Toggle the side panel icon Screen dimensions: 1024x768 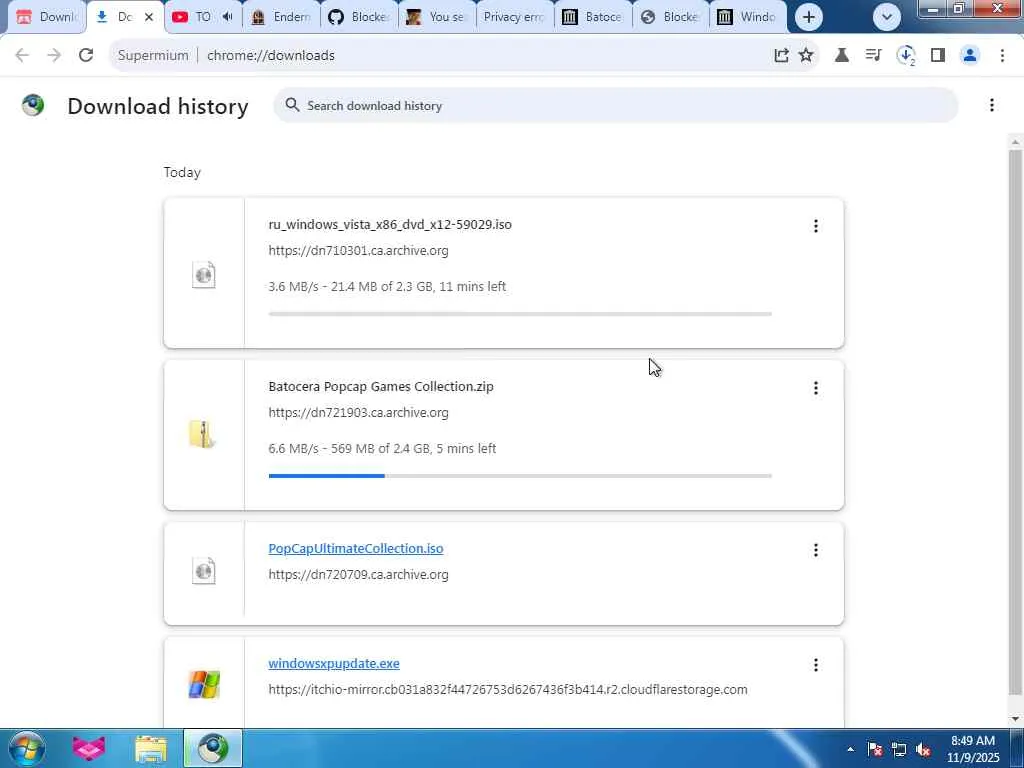(x=938, y=56)
